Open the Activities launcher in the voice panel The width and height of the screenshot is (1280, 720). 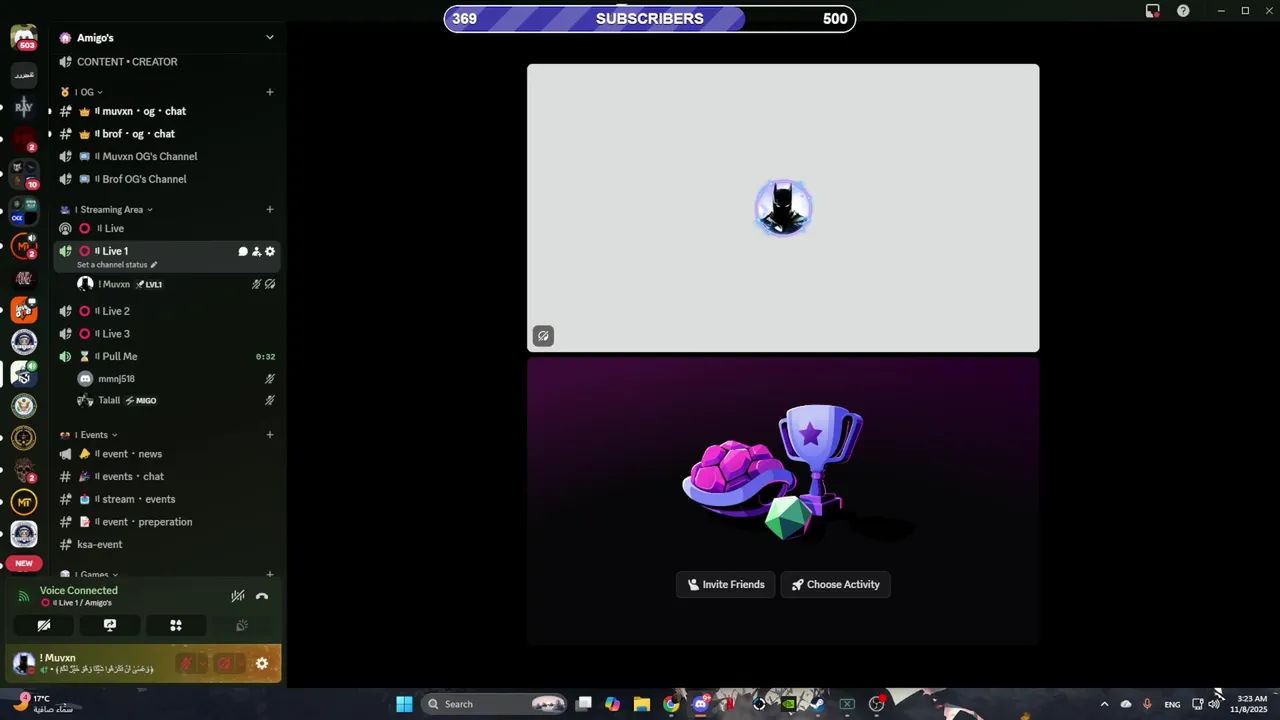[x=176, y=625]
